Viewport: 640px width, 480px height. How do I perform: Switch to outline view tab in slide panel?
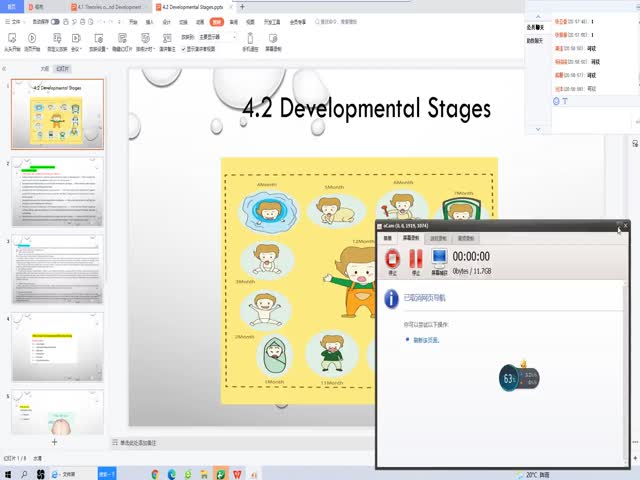tap(45, 69)
